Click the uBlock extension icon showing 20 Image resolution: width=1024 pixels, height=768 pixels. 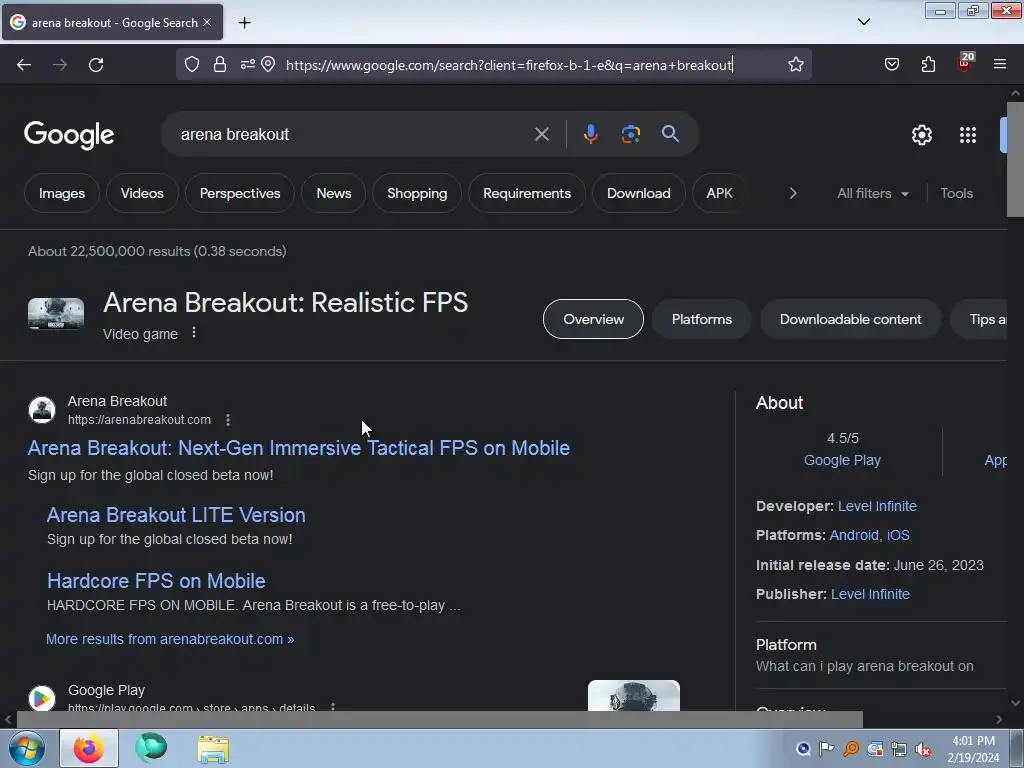(965, 62)
